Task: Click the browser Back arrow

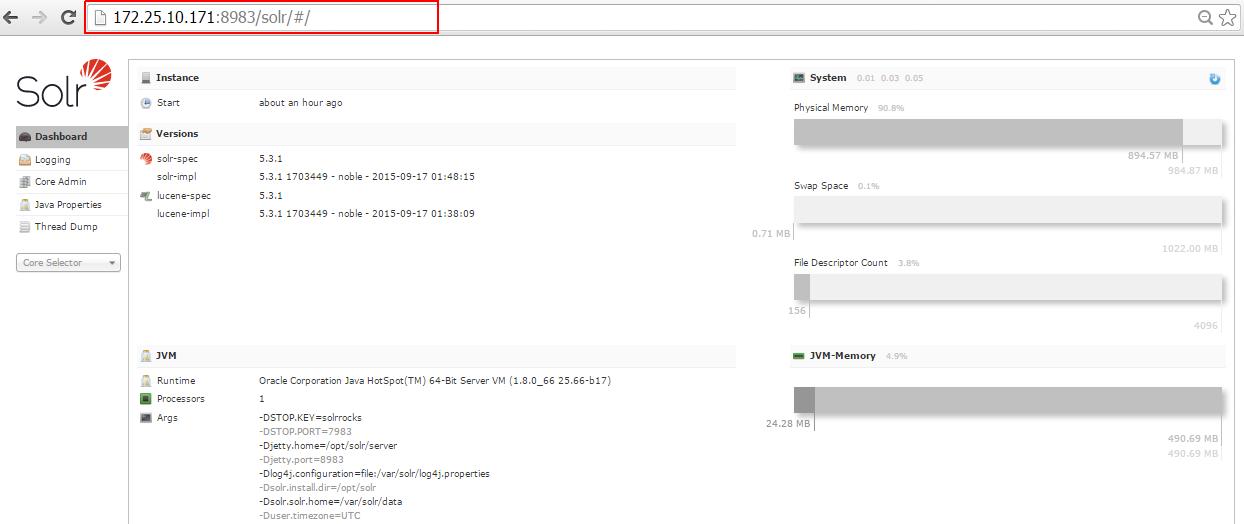Action: [x=11, y=17]
